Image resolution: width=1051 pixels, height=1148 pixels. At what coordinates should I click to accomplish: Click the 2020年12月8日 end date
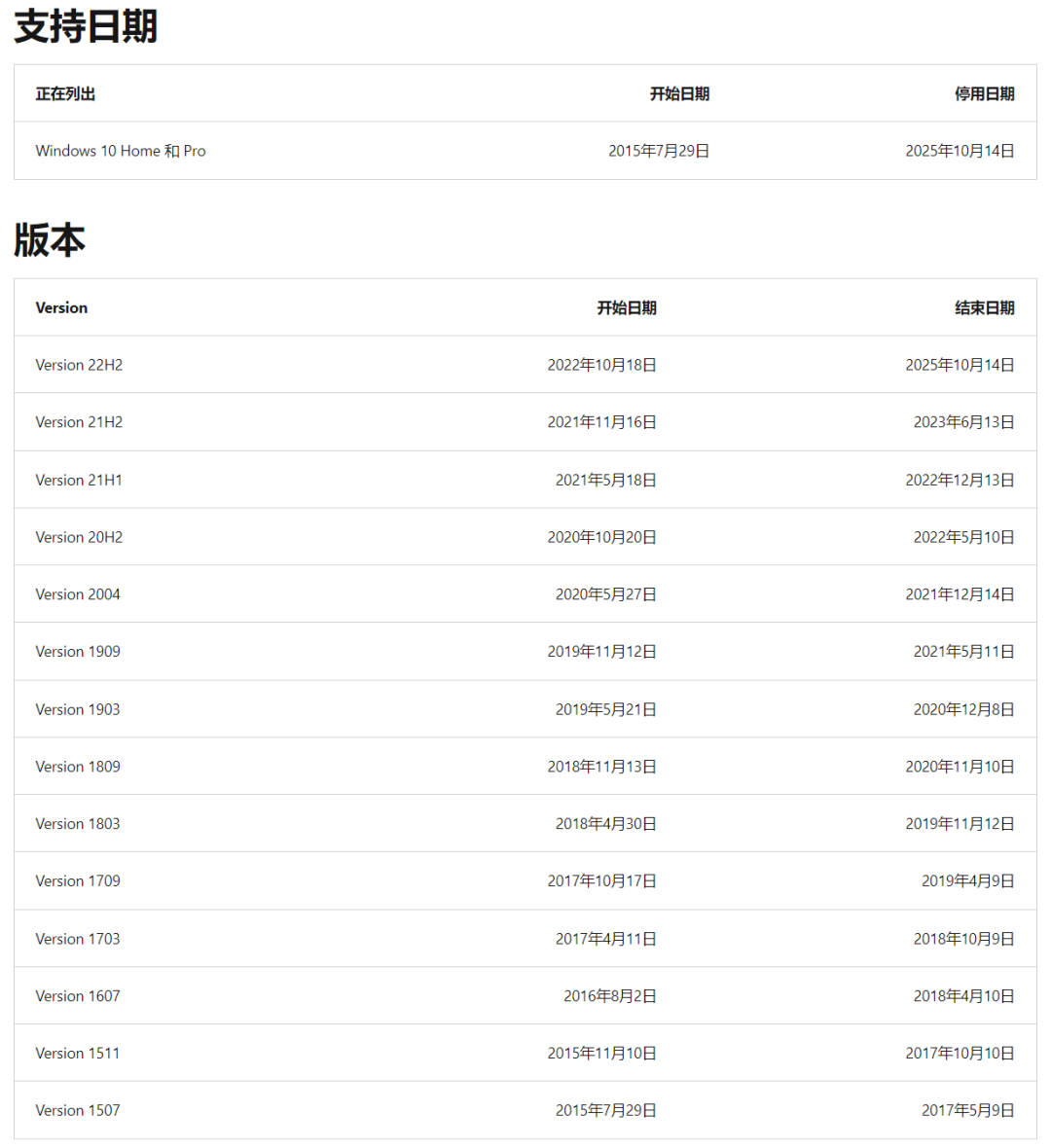tap(963, 708)
